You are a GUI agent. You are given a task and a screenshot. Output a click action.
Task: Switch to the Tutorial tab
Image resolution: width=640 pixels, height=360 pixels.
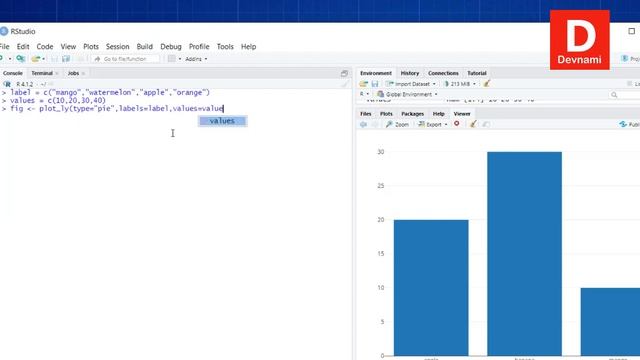(x=477, y=73)
